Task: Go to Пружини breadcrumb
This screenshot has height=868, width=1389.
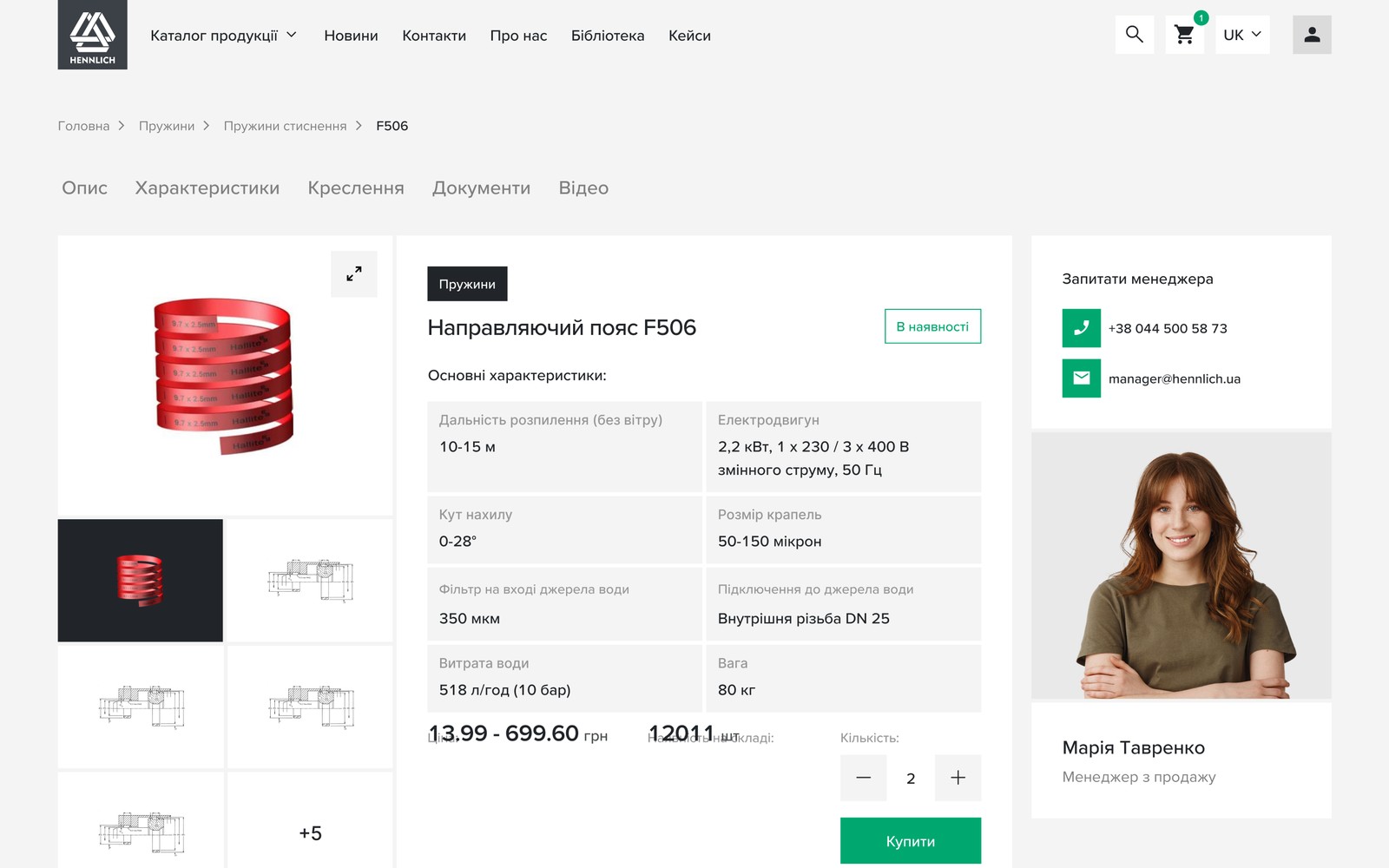Action: [x=167, y=126]
